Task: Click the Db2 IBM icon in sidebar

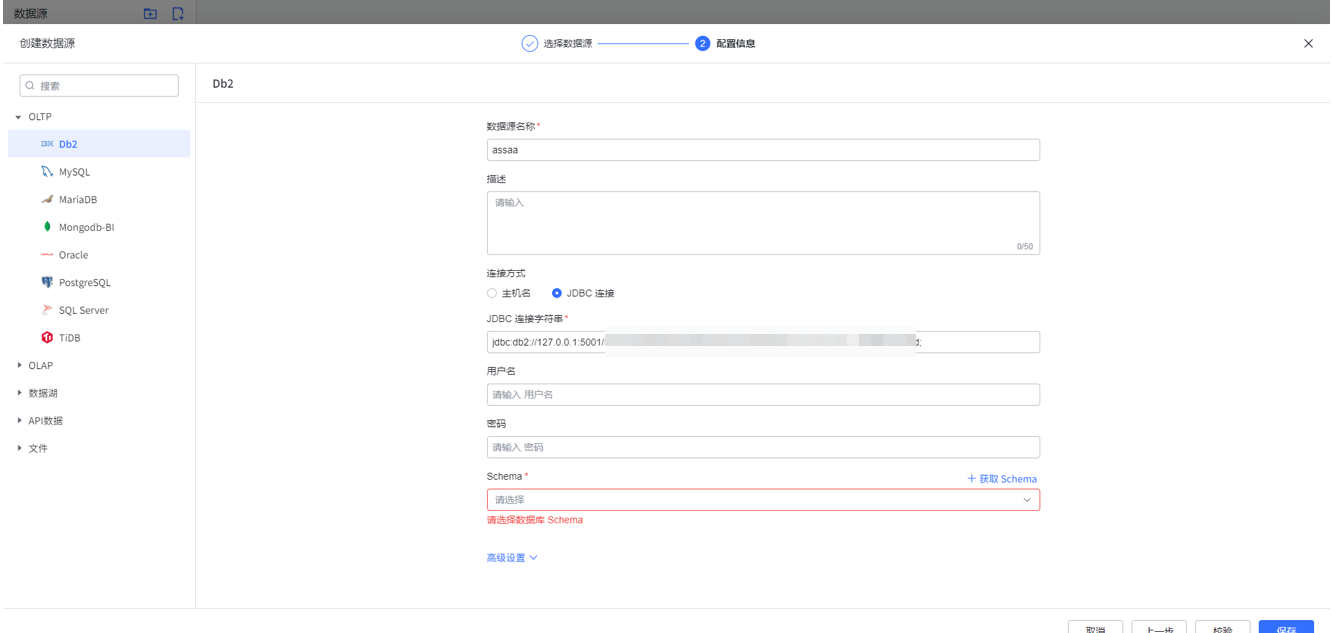Action: tap(46, 144)
